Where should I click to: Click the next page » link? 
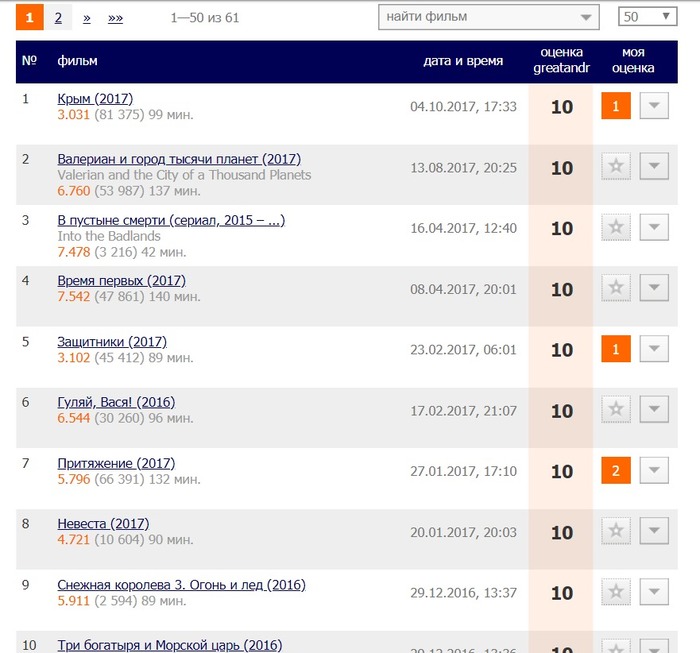click(87, 18)
